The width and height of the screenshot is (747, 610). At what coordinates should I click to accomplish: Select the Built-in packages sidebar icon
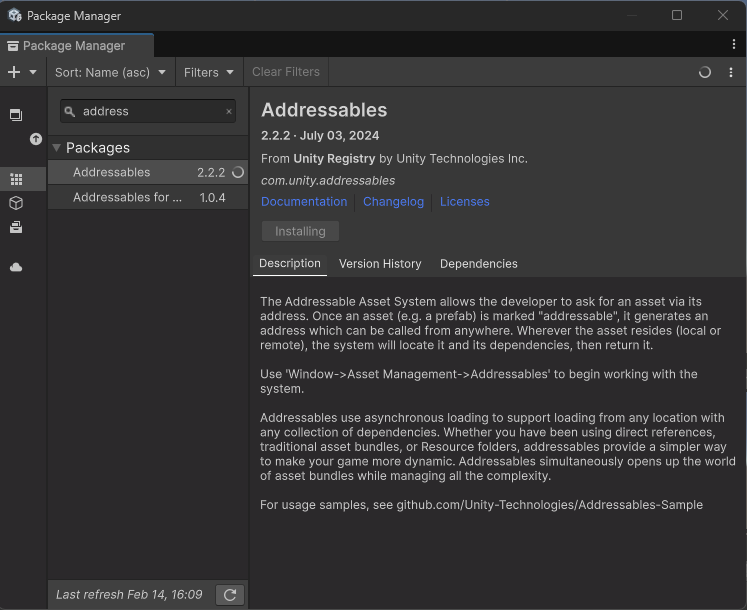[16, 227]
